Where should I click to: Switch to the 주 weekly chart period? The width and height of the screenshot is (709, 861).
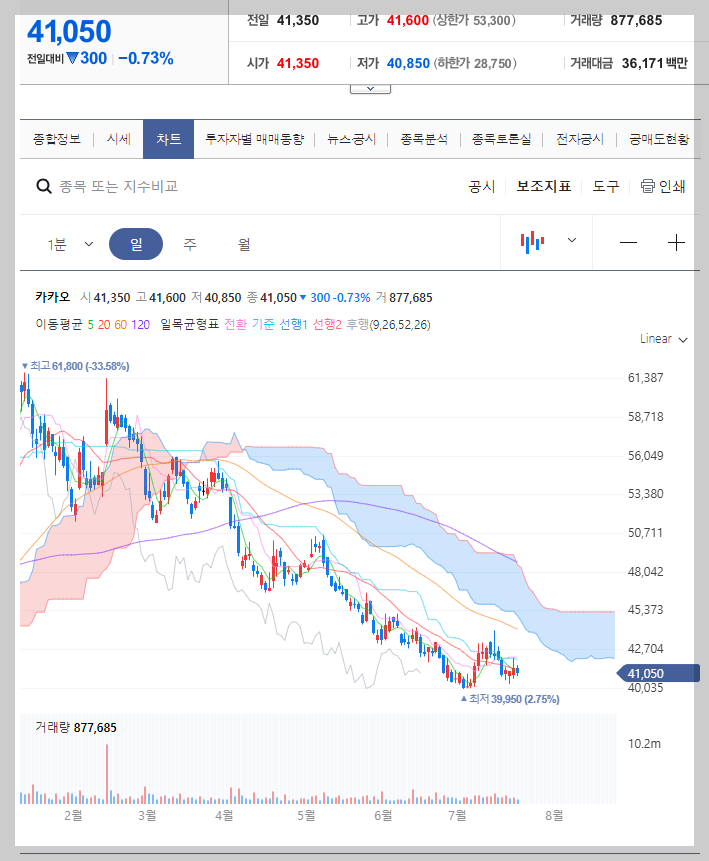point(189,243)
